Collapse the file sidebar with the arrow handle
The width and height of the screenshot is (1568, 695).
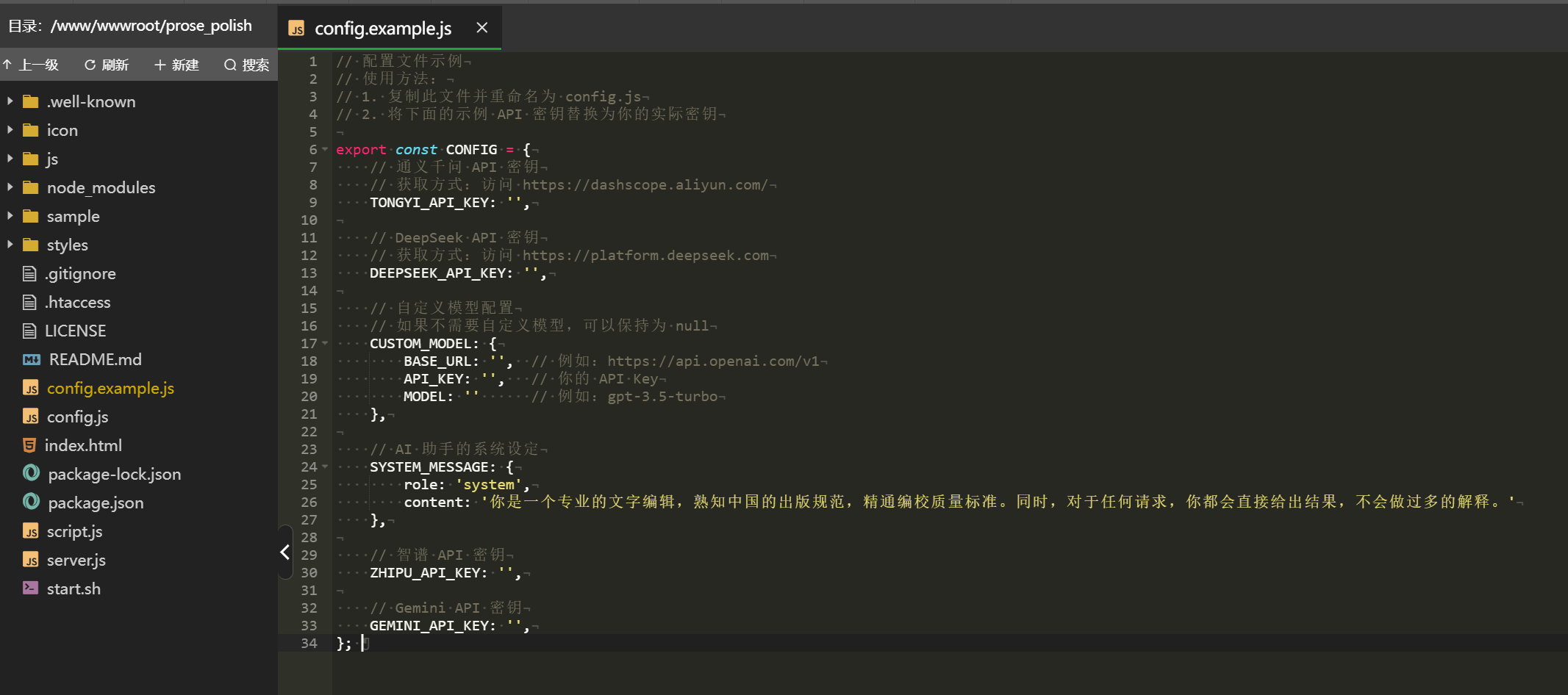[x=285, y=552]
